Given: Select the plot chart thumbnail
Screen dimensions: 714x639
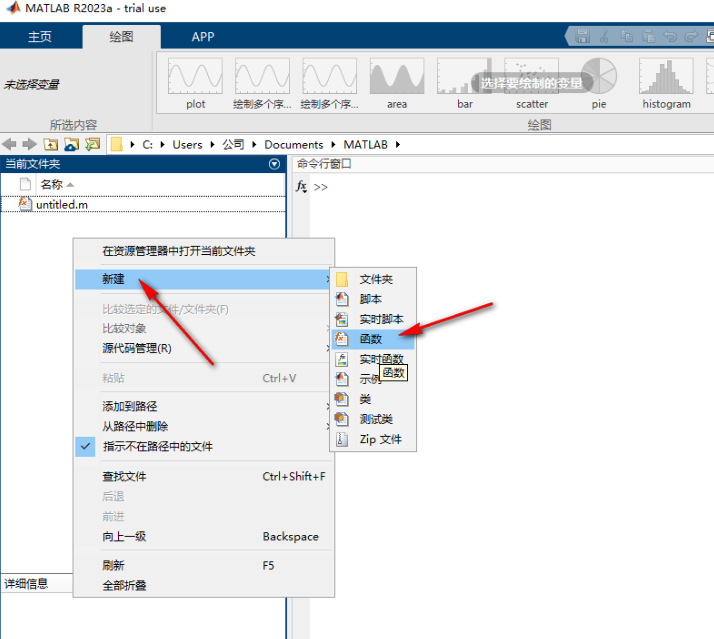Looking at the screenshot, I should (195, 83).
